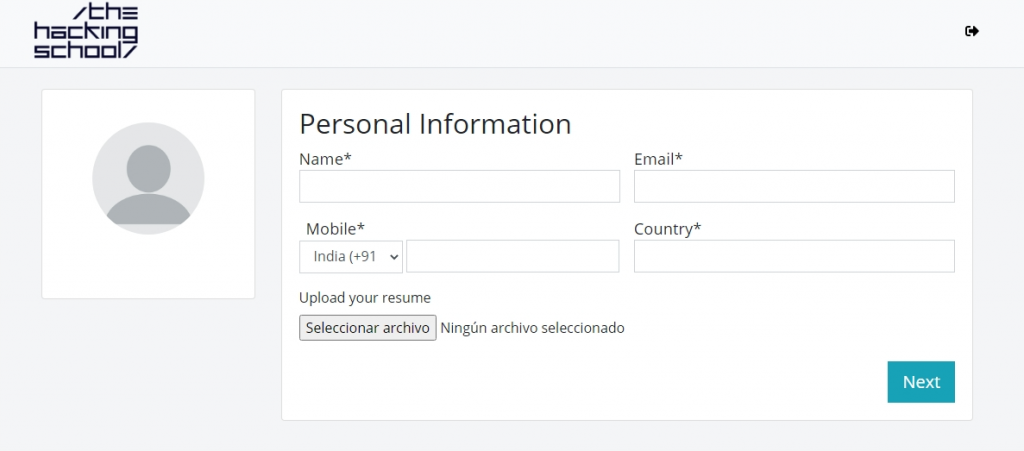1024x451 pixels.
Task: Click 'Ningún archivo seleccionado' file status text
Action: (x=532, y=328)
